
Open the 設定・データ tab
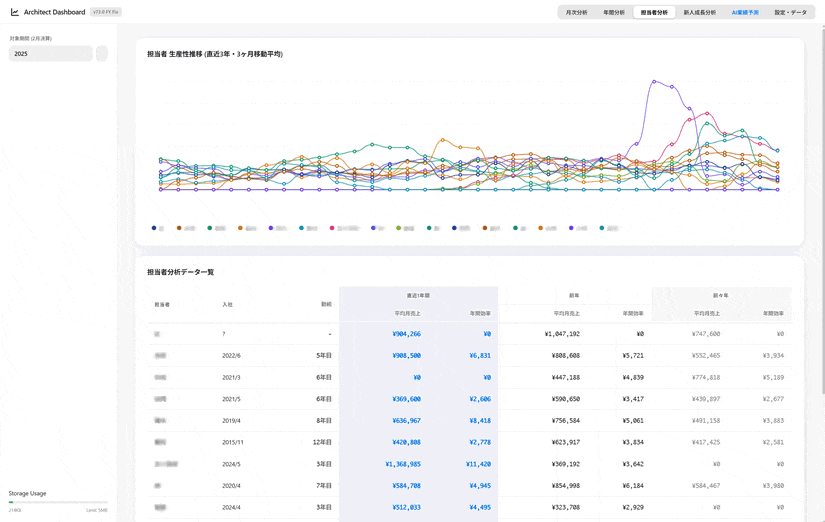point(790,12)
